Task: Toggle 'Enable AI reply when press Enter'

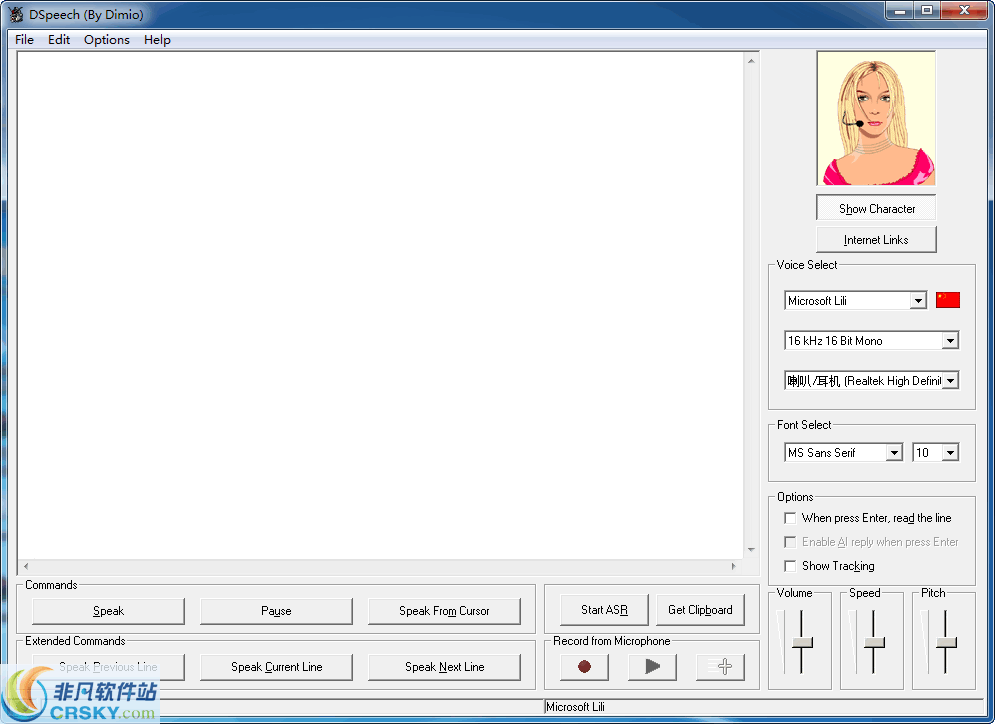Action: (790, 542)
